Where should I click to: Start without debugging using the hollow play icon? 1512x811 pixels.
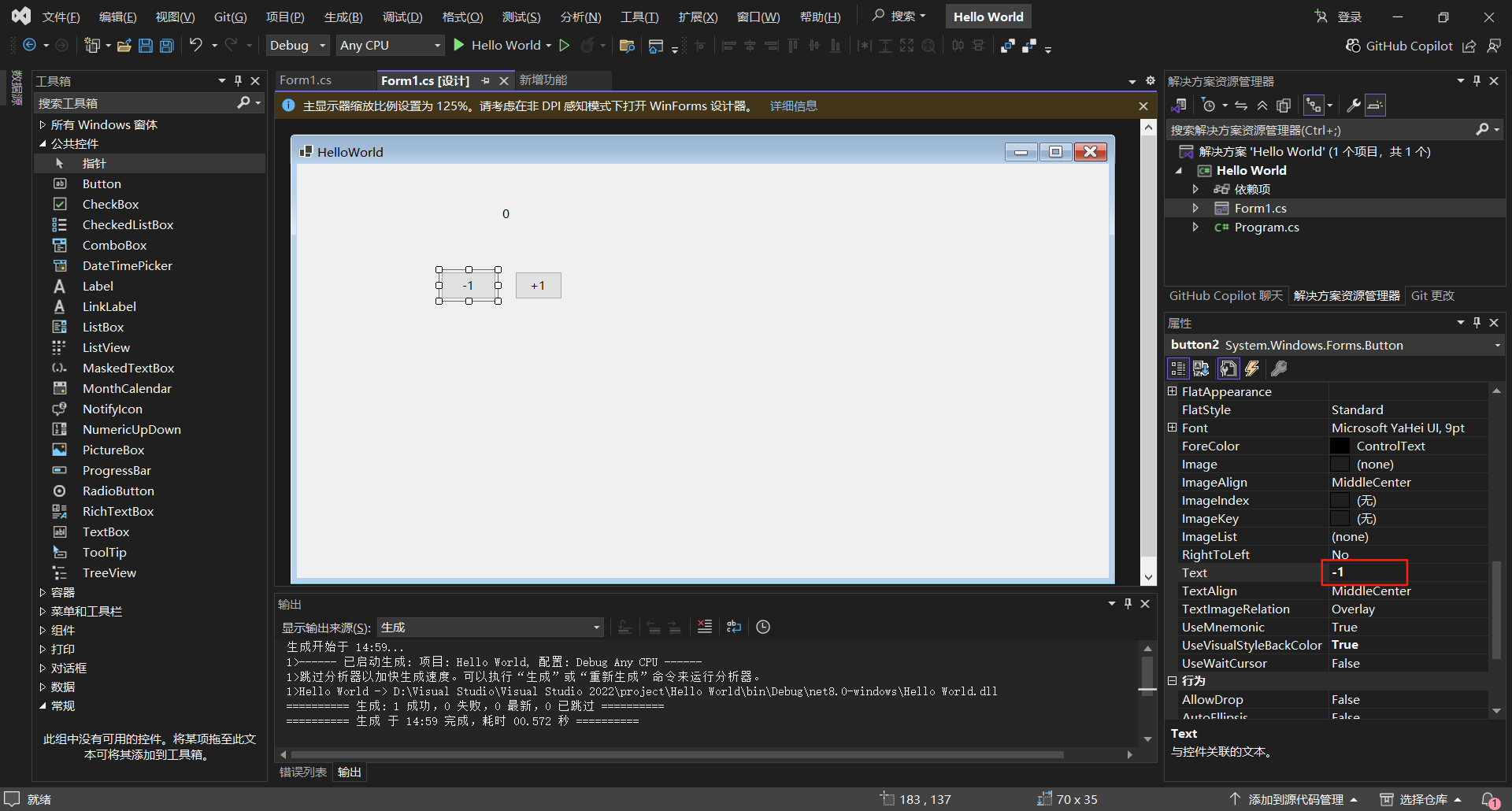[565, 46]
